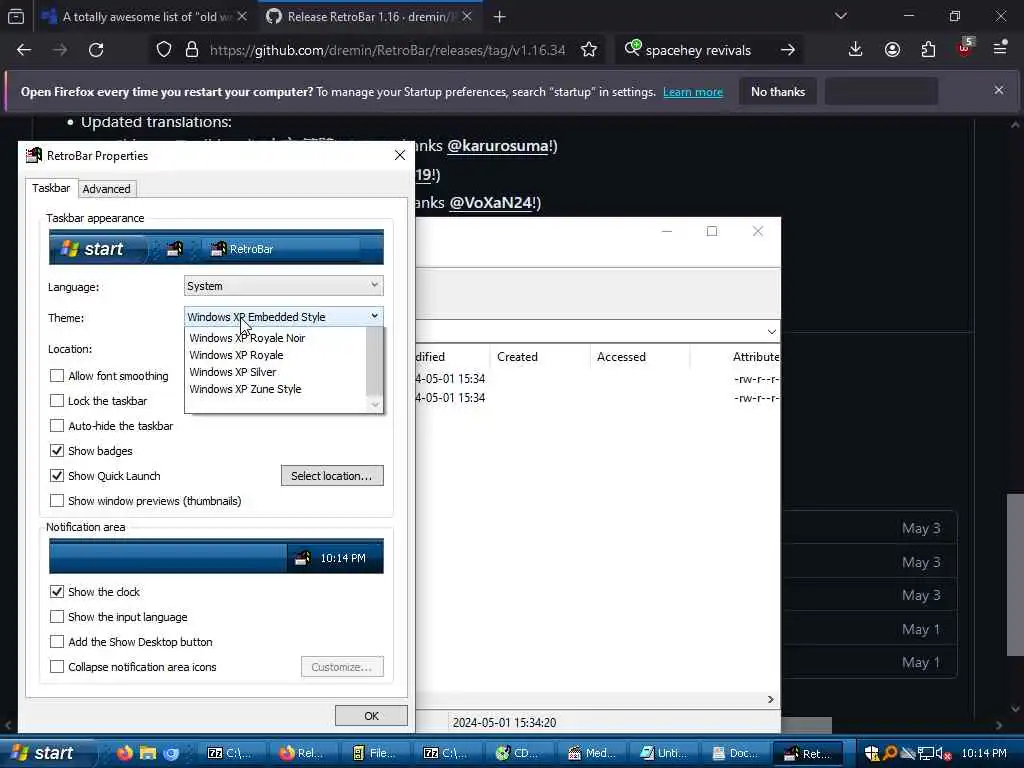1024x768 pixels.
Task: Go back to the previous page
Action: (24, 50)
